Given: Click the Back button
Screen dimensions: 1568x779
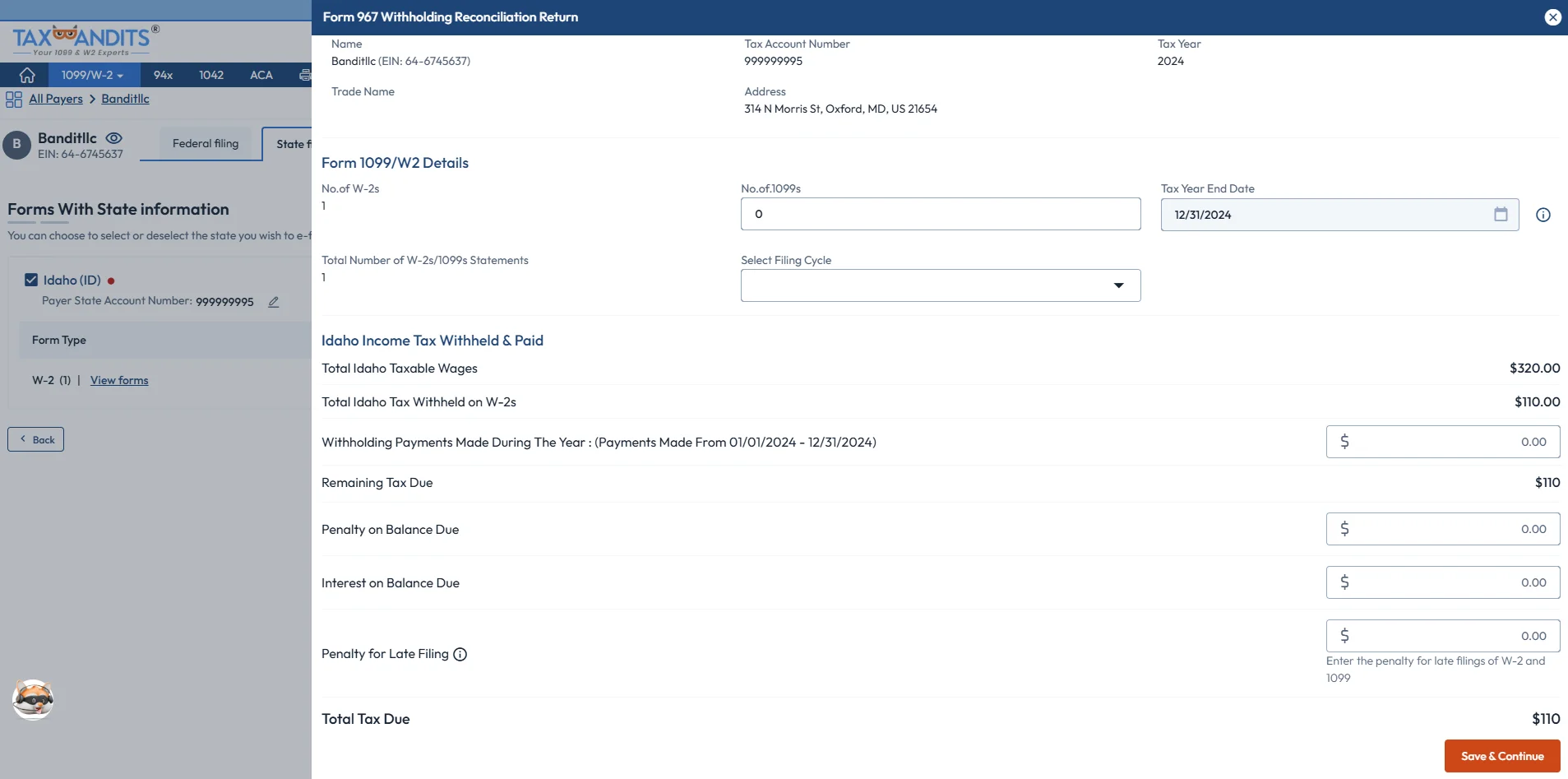Looking at the screenshot, I should pyautogui.click(x=36, y=439).
